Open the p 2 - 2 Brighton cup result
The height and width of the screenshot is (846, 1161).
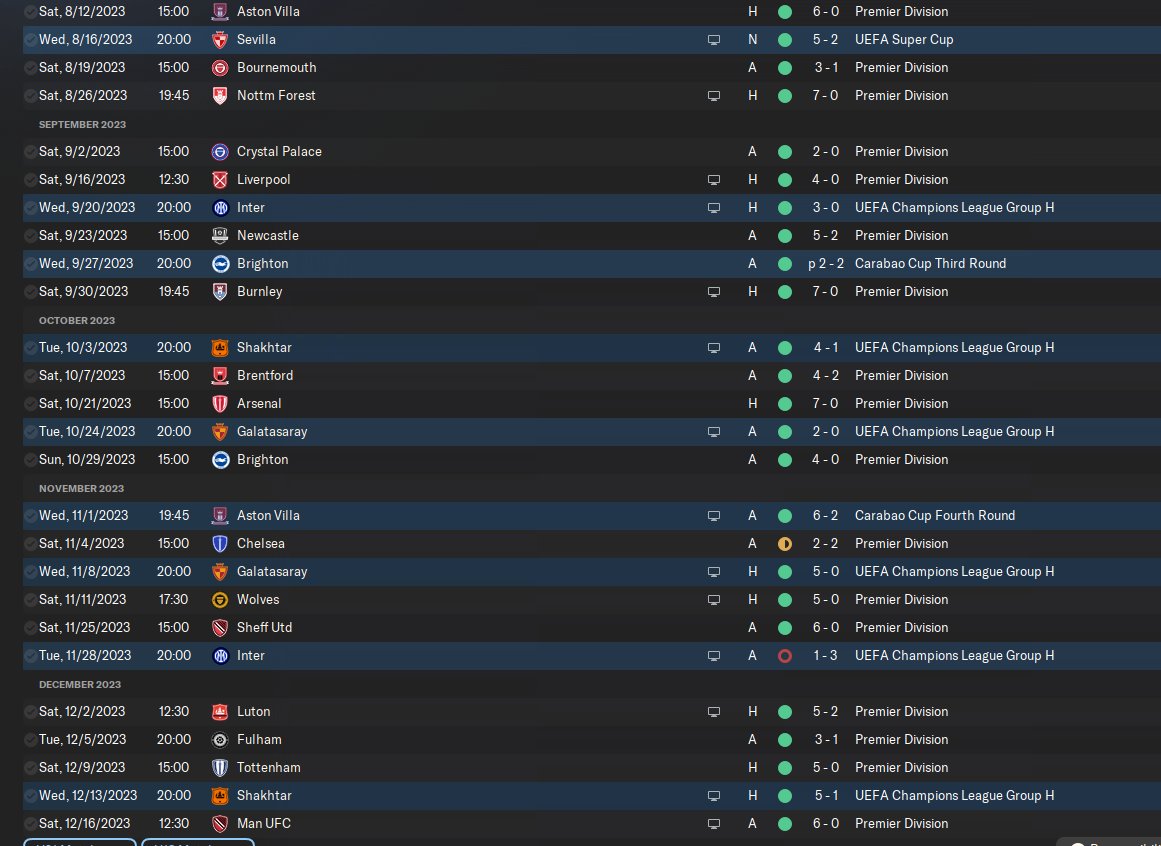pos(826,263)
